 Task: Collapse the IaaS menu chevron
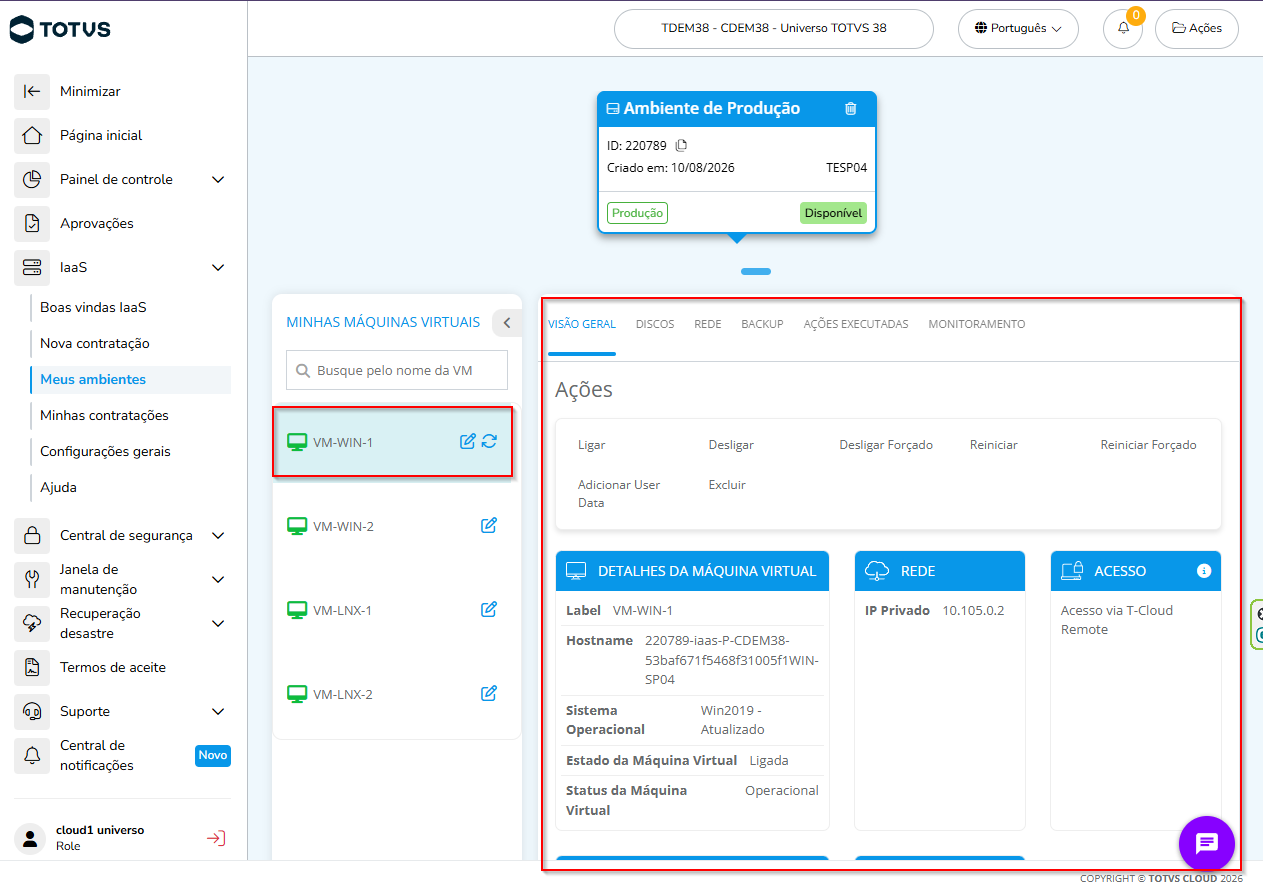coord(218,267)
